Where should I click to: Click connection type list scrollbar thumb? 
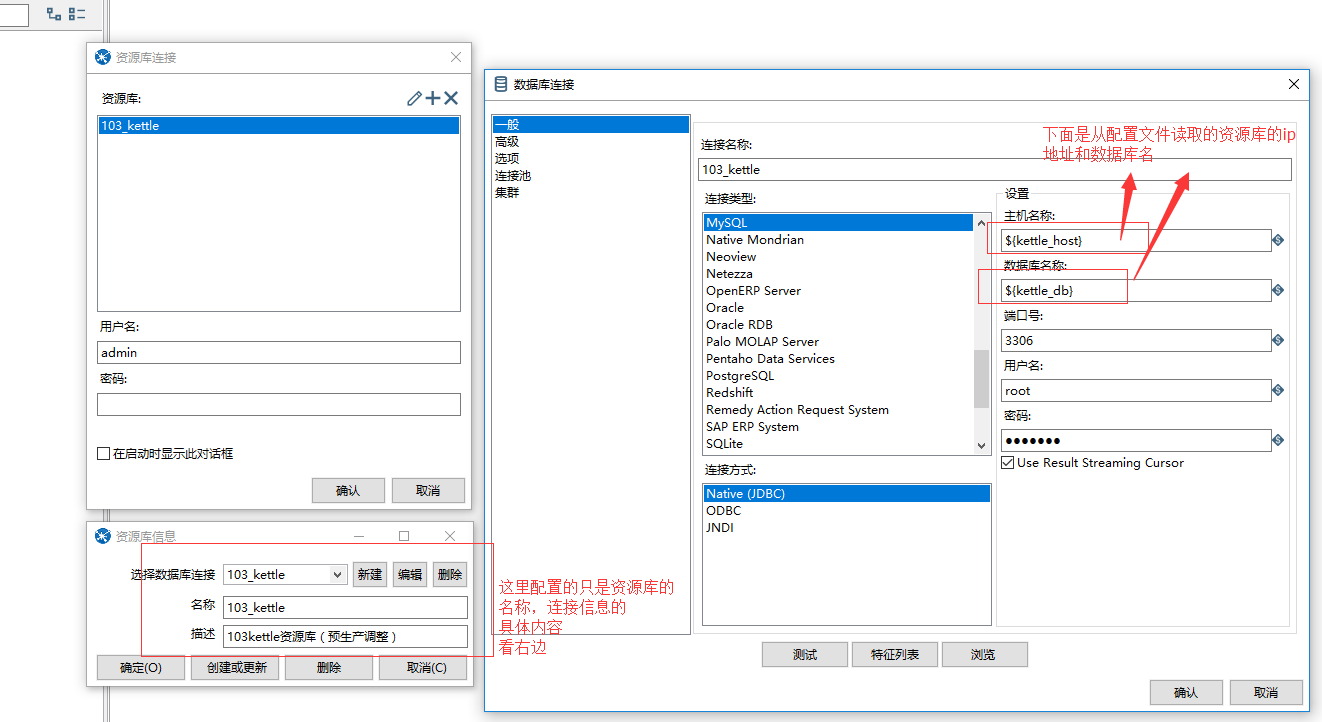click(x=981, y=378)
